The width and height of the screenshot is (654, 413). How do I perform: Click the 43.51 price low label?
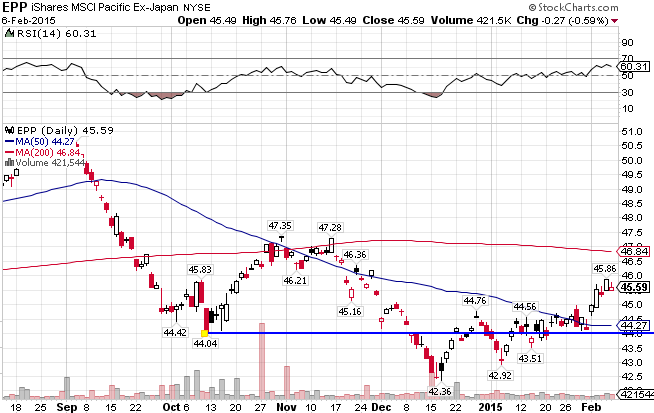click(530, 358)
